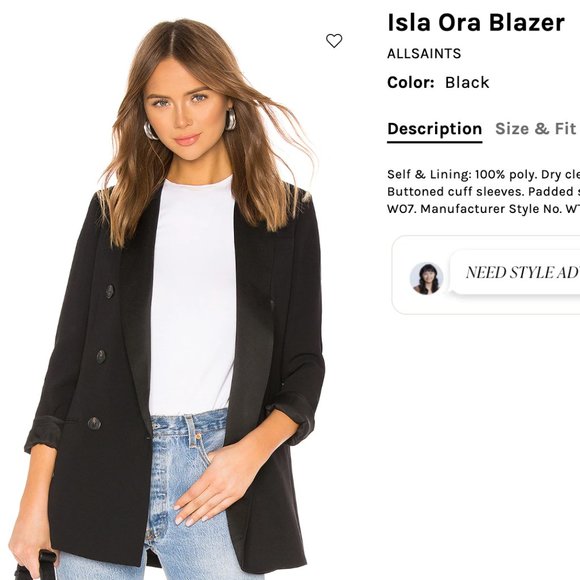Click the top button on black blazer
580x580 pixels.
tap(109, 291)
